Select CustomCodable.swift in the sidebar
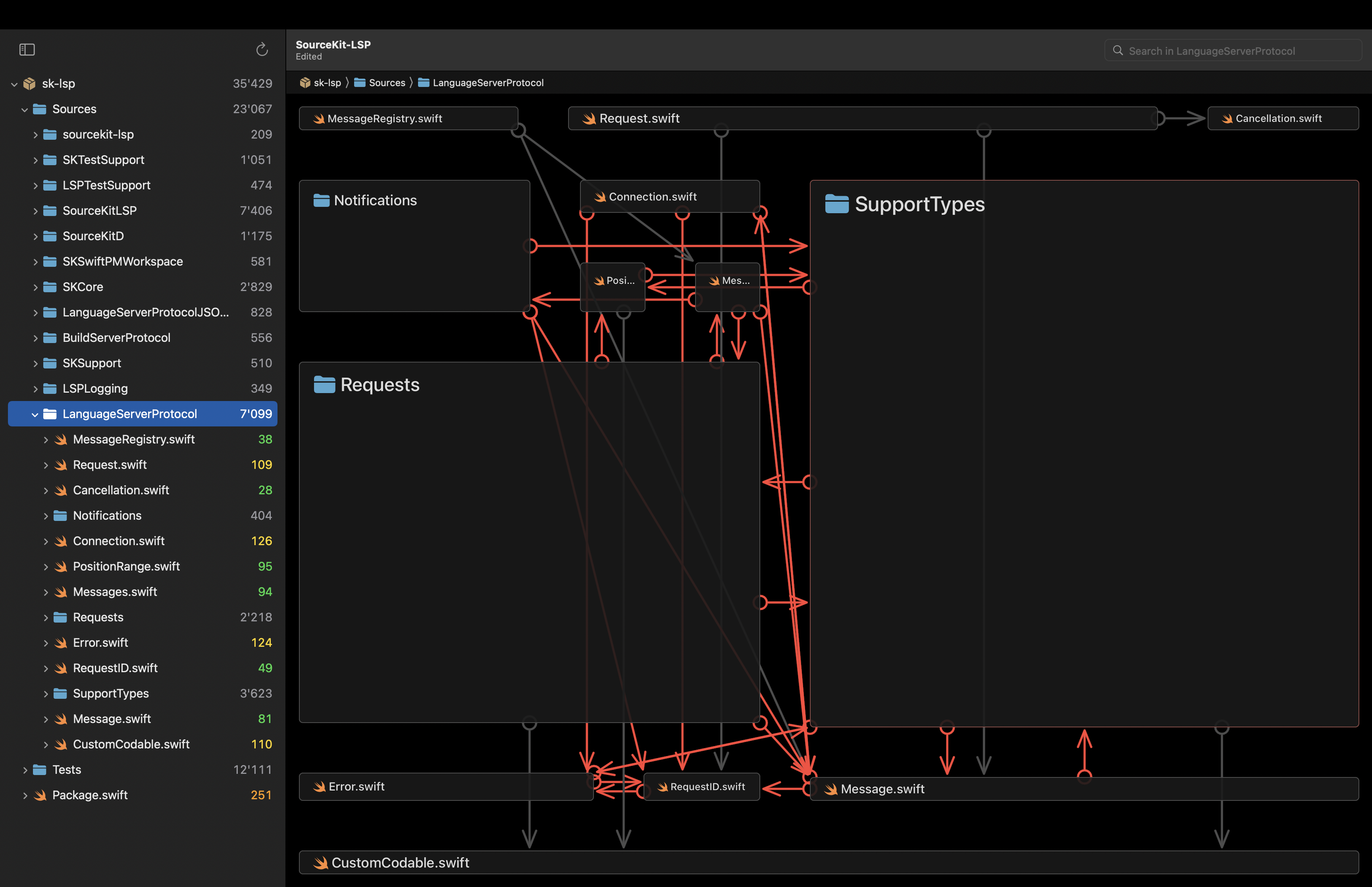Image resolution: width=1372 pixels, height=887 pixels. click(143, 744)
